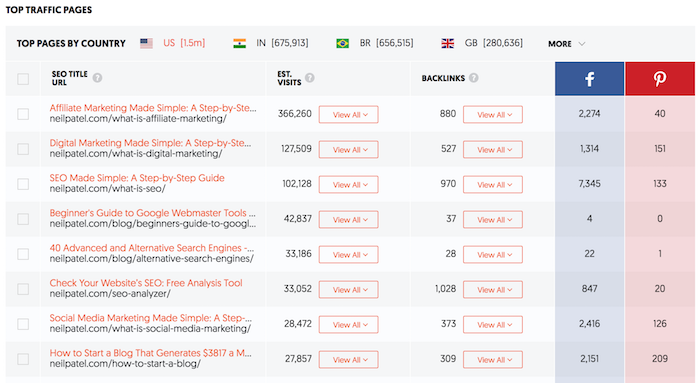Viewport: 700px width, 383px height.
Task: Select the Great Britain flag icon
Action: [447, 43]
